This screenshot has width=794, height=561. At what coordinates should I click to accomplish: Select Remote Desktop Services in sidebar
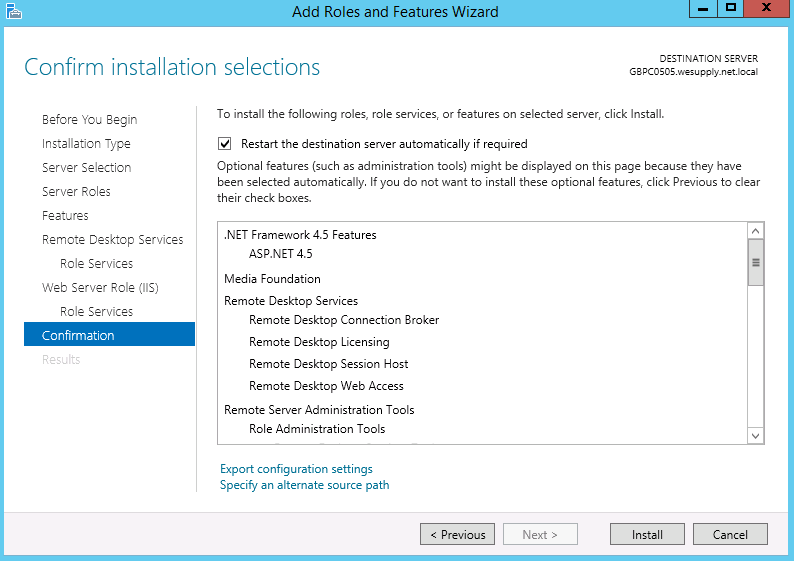[112, 239]
